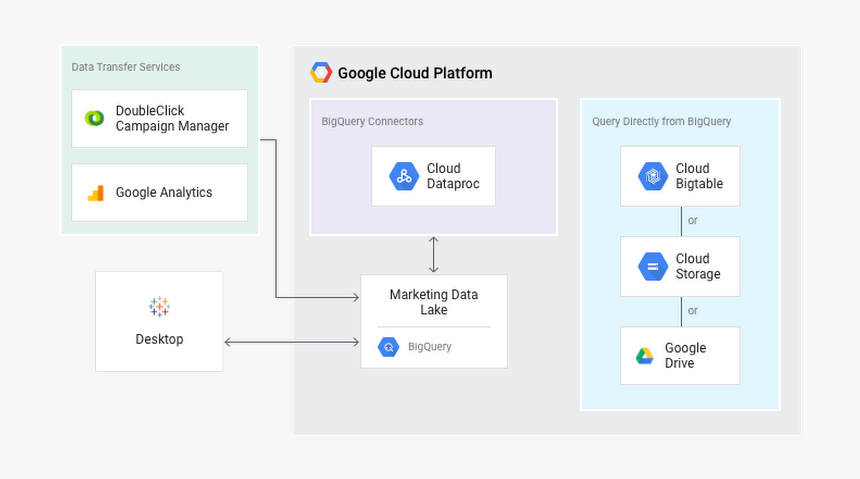Click the BigQuery Connectors heading
The image size is (860, 479).
coord(372,121)
